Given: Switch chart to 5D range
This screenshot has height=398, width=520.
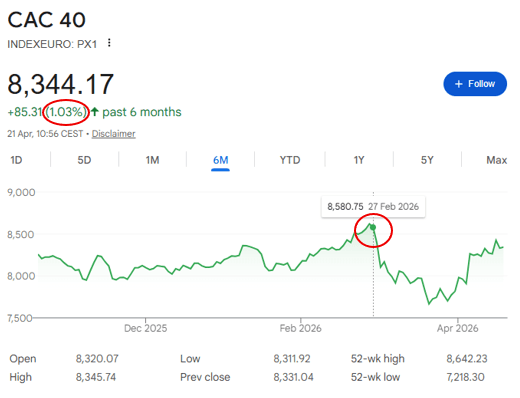Looking at the screenshot, I should 84,160.
